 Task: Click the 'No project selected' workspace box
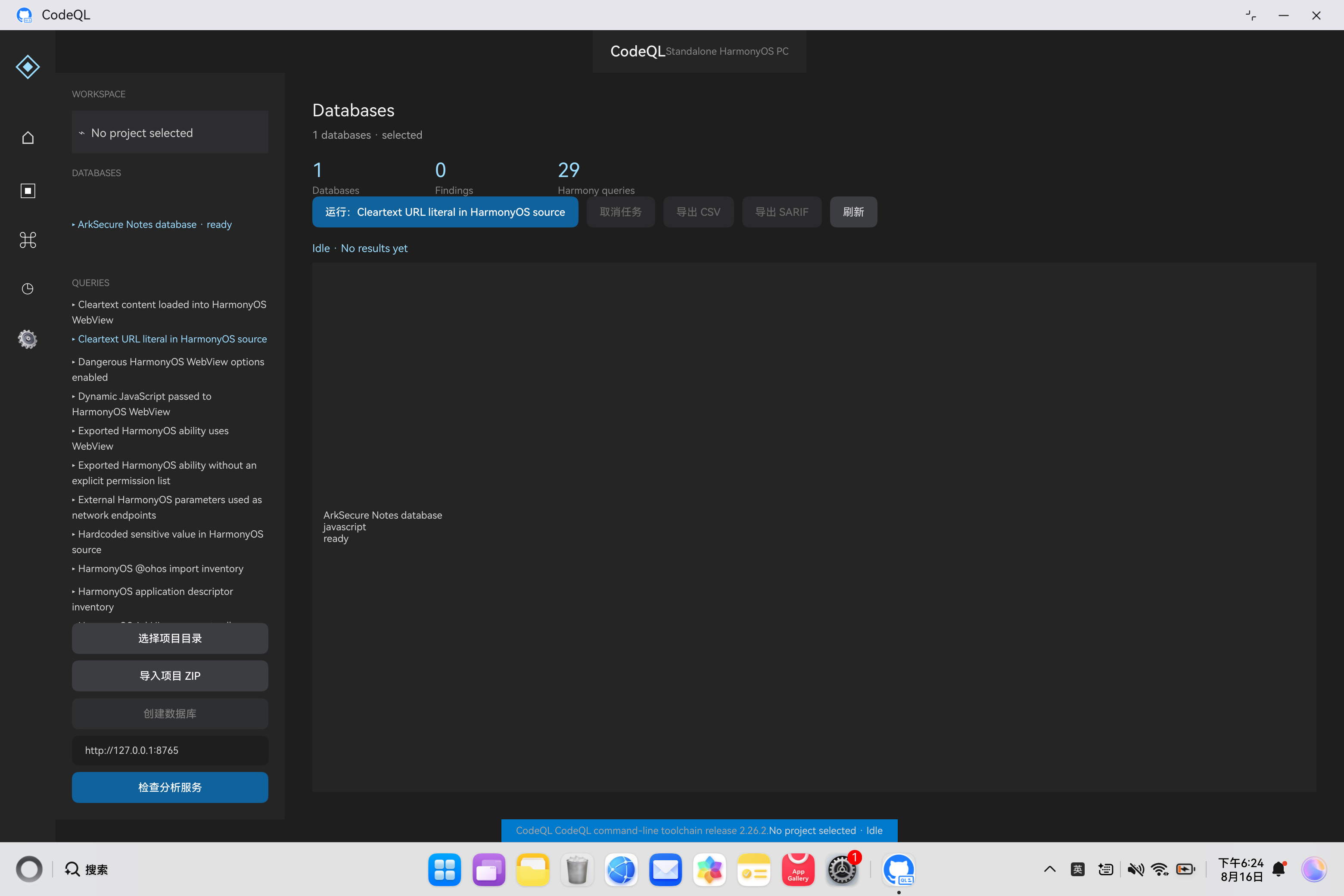tap(170, 133)
